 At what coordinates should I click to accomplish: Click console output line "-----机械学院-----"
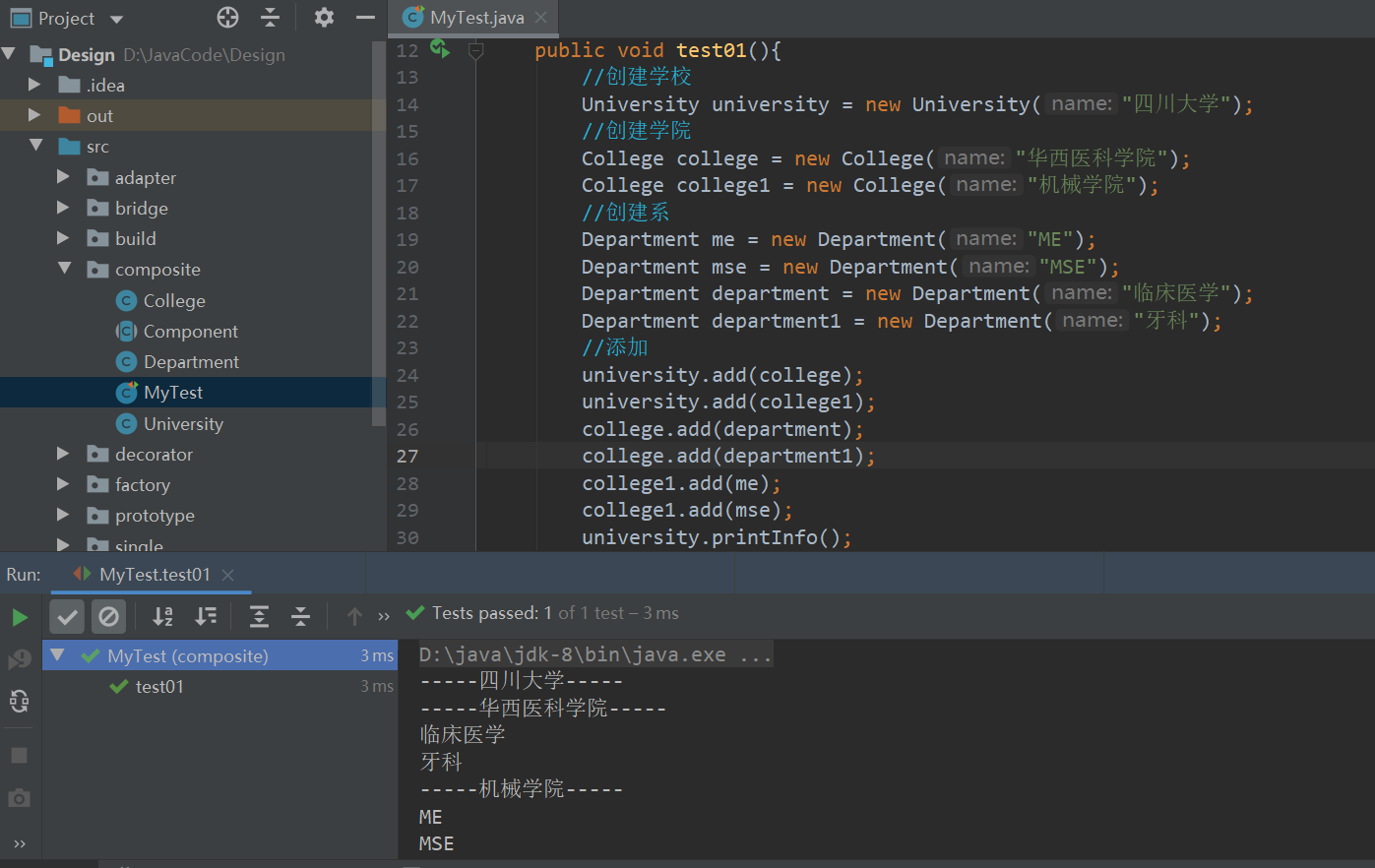[x=522, y=789]
